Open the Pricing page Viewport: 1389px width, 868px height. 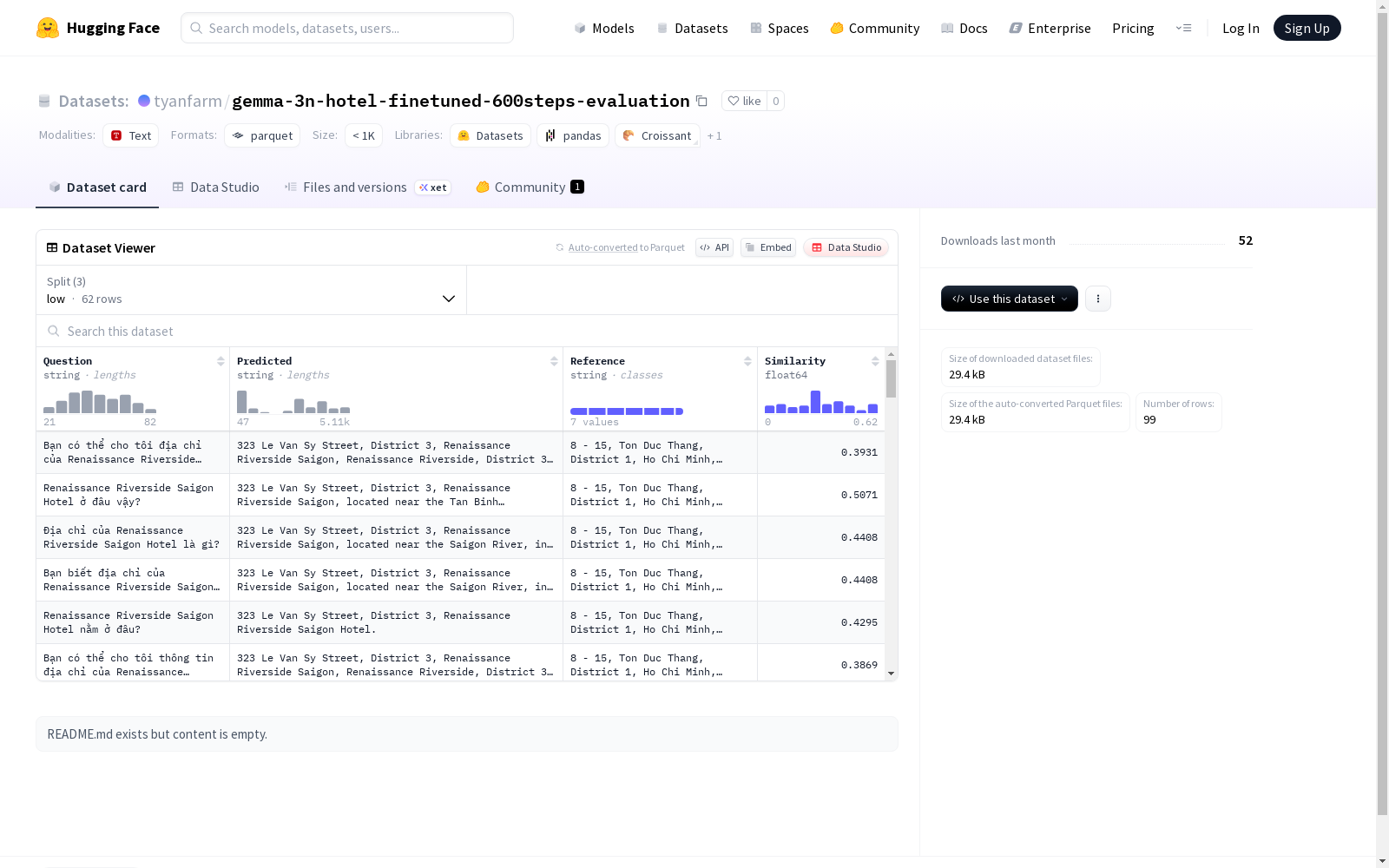click(1133, 28)
